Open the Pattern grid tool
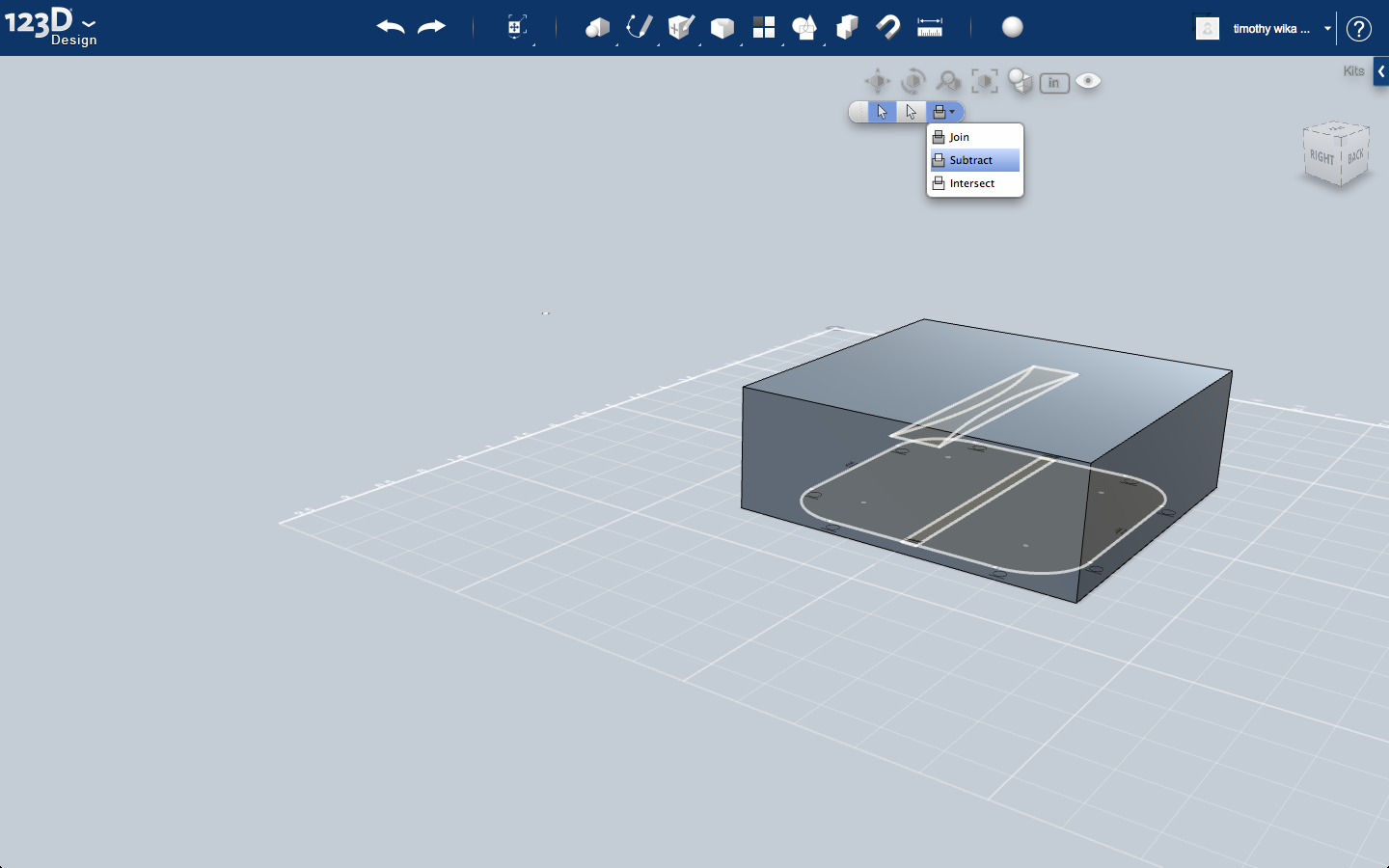1389x868 pixels. pyautogui.click(x=764, y=27)
